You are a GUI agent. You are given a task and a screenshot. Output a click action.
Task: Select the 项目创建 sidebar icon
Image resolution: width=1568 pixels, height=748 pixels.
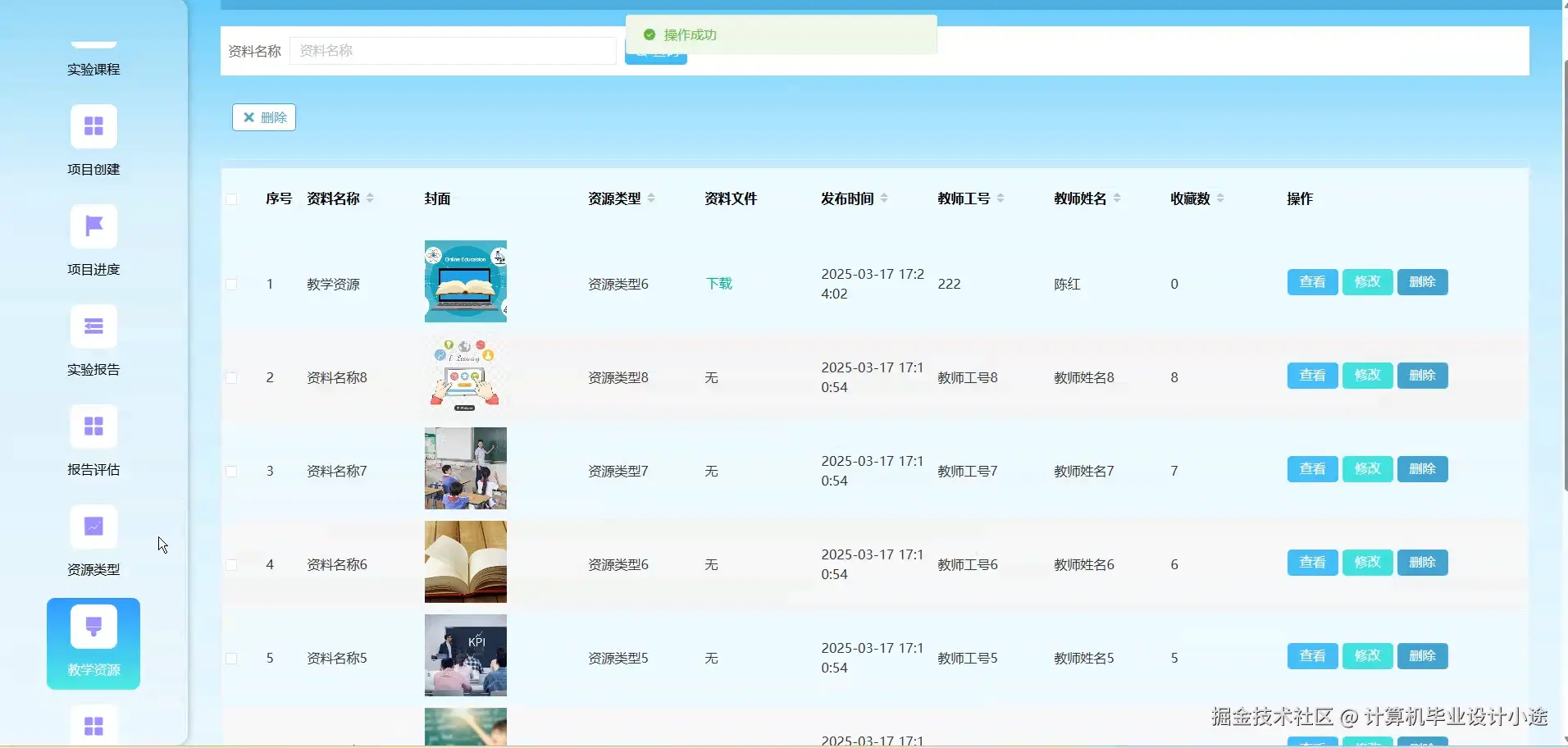[x=93, y=125]
